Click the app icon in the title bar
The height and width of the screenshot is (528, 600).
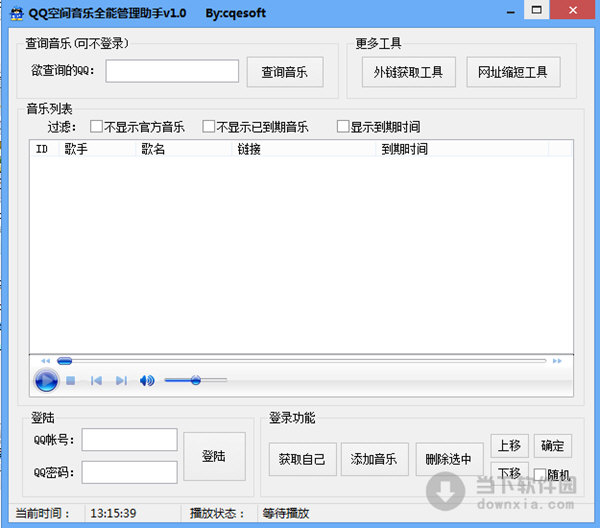pos(16,13)
